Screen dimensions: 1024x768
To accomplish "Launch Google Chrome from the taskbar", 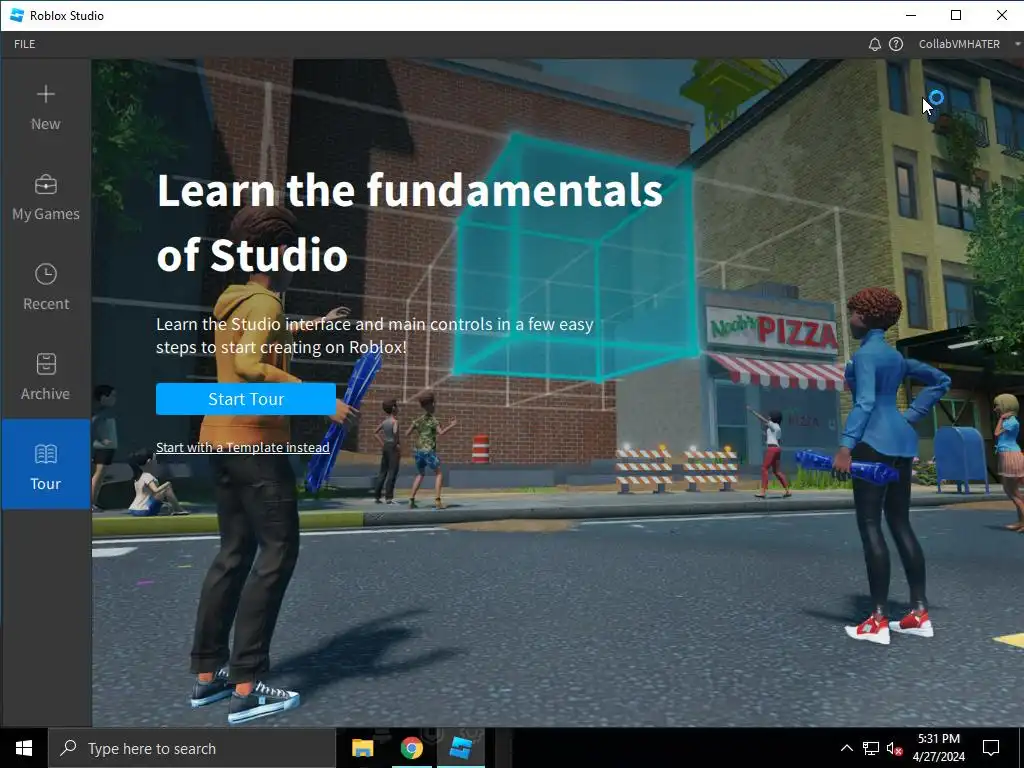I will click(x=411, y=748).
